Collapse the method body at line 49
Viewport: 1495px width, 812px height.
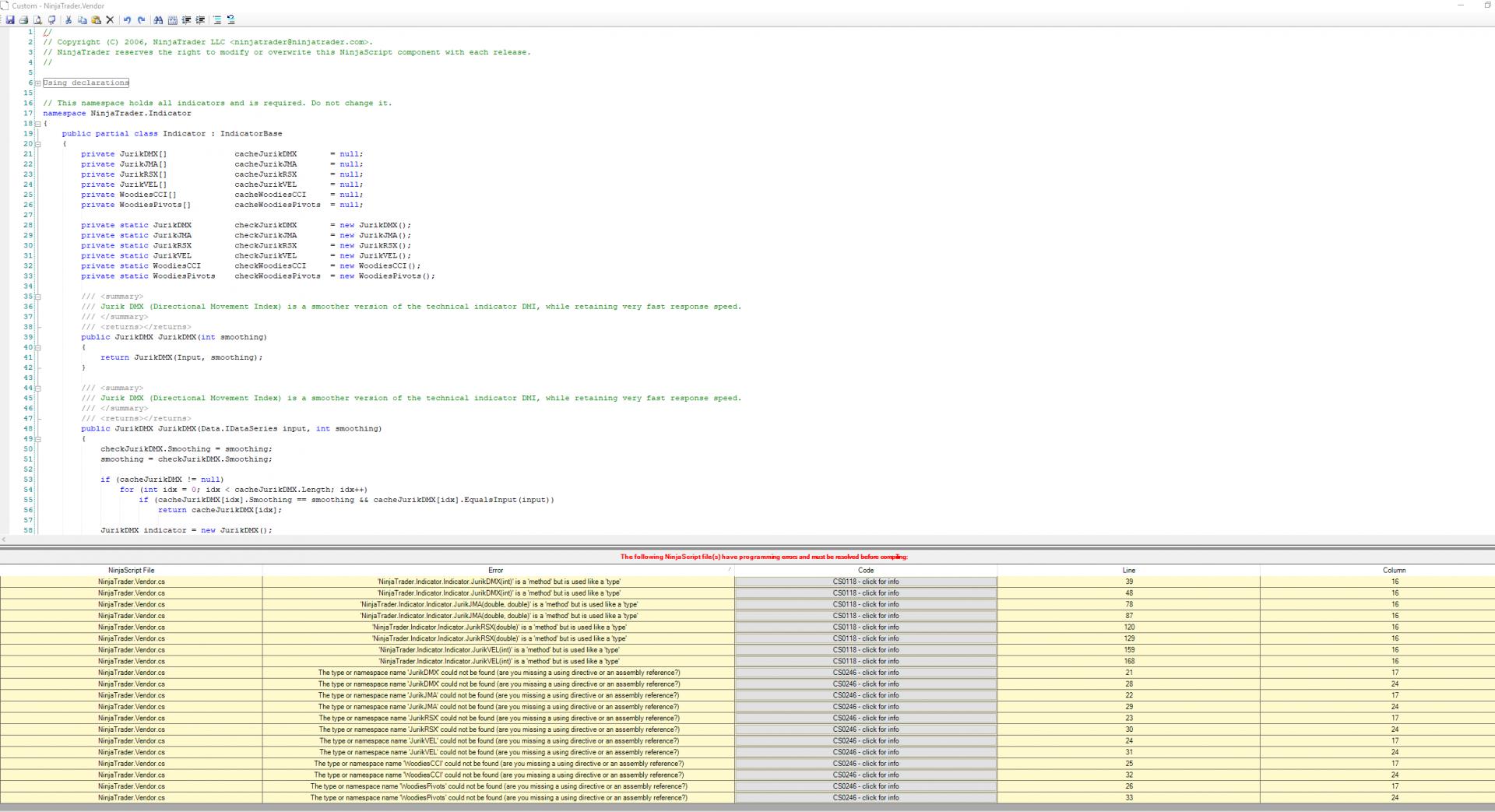37,439
